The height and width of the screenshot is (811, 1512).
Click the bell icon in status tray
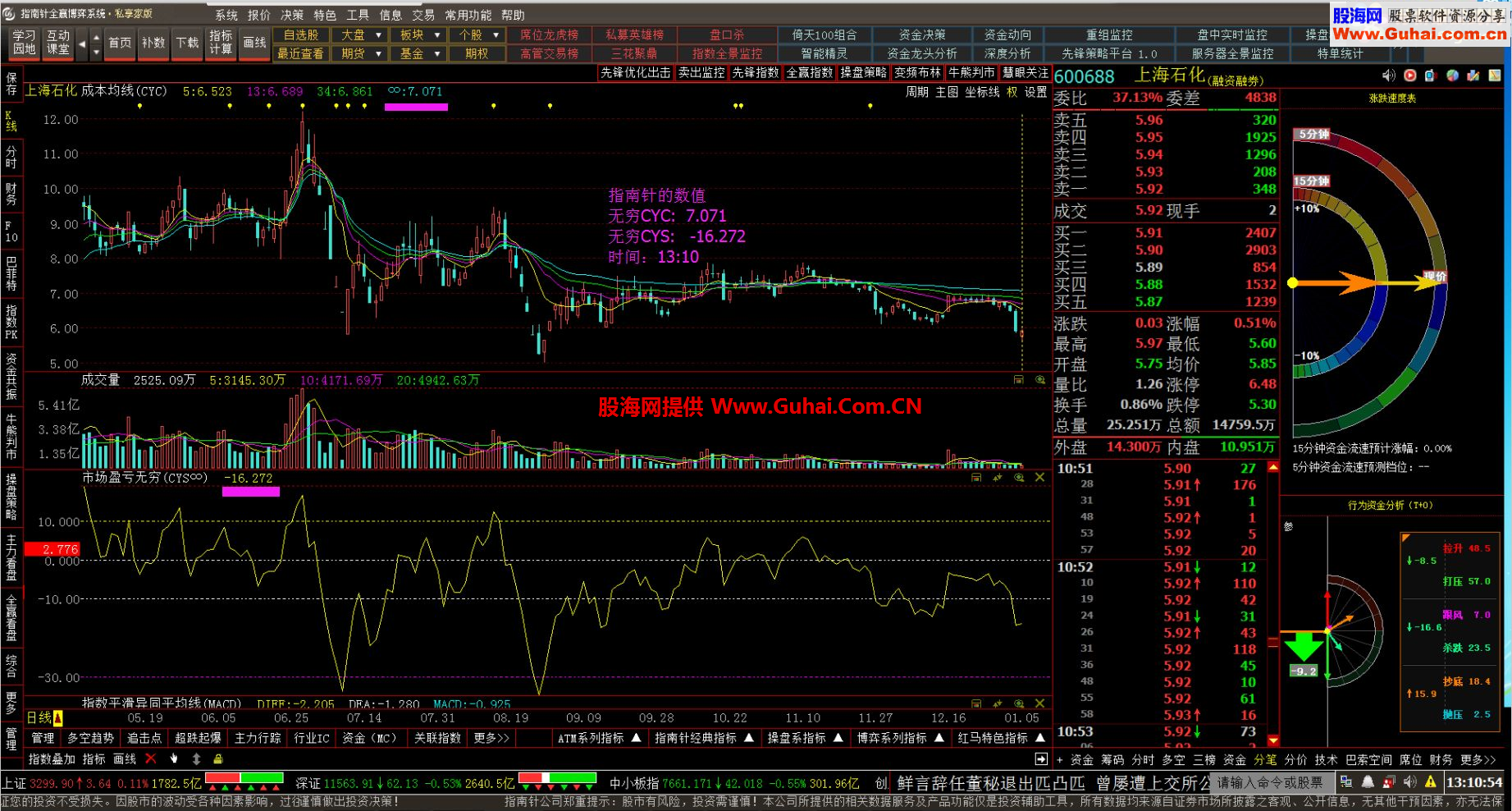(x=1368, y=782)
